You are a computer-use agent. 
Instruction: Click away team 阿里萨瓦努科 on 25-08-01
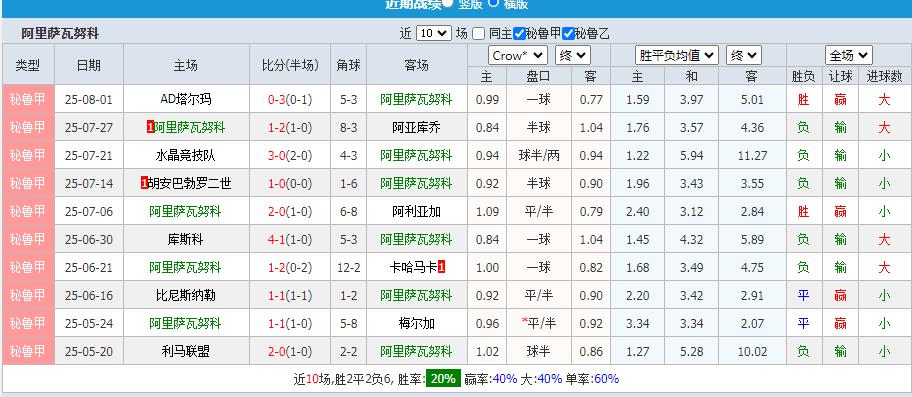pyautogui.click(x=416, y=99)
